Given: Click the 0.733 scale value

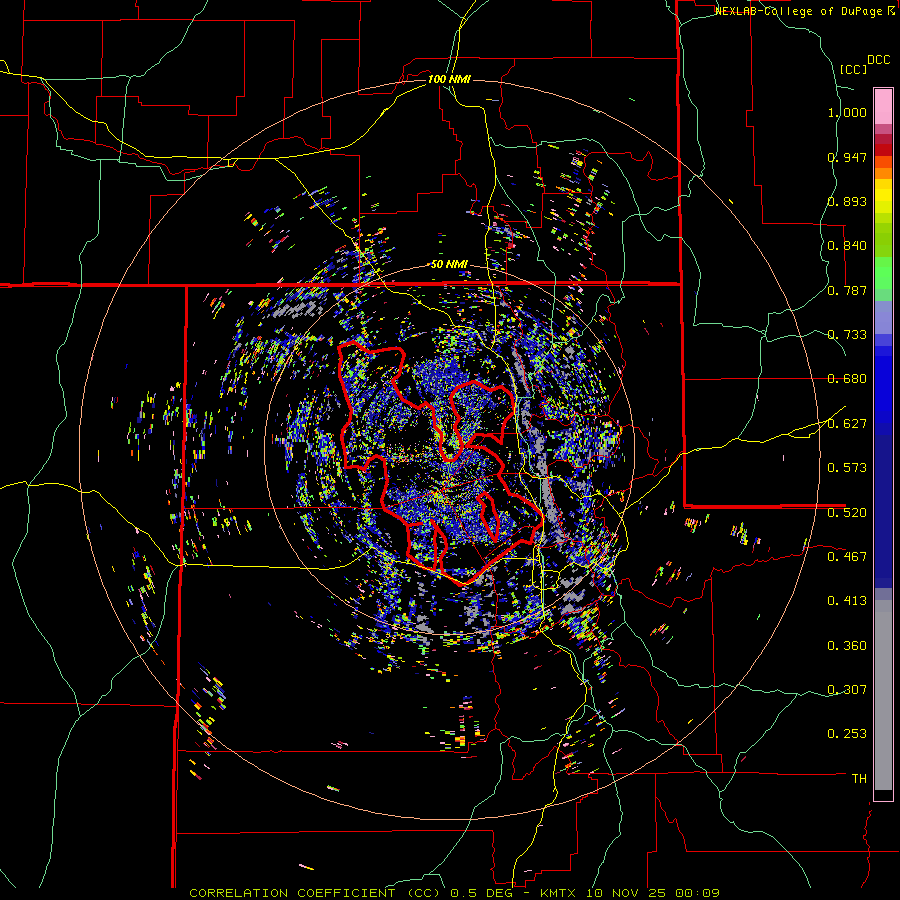Looking at the screenshot, I should pos(847,335).
